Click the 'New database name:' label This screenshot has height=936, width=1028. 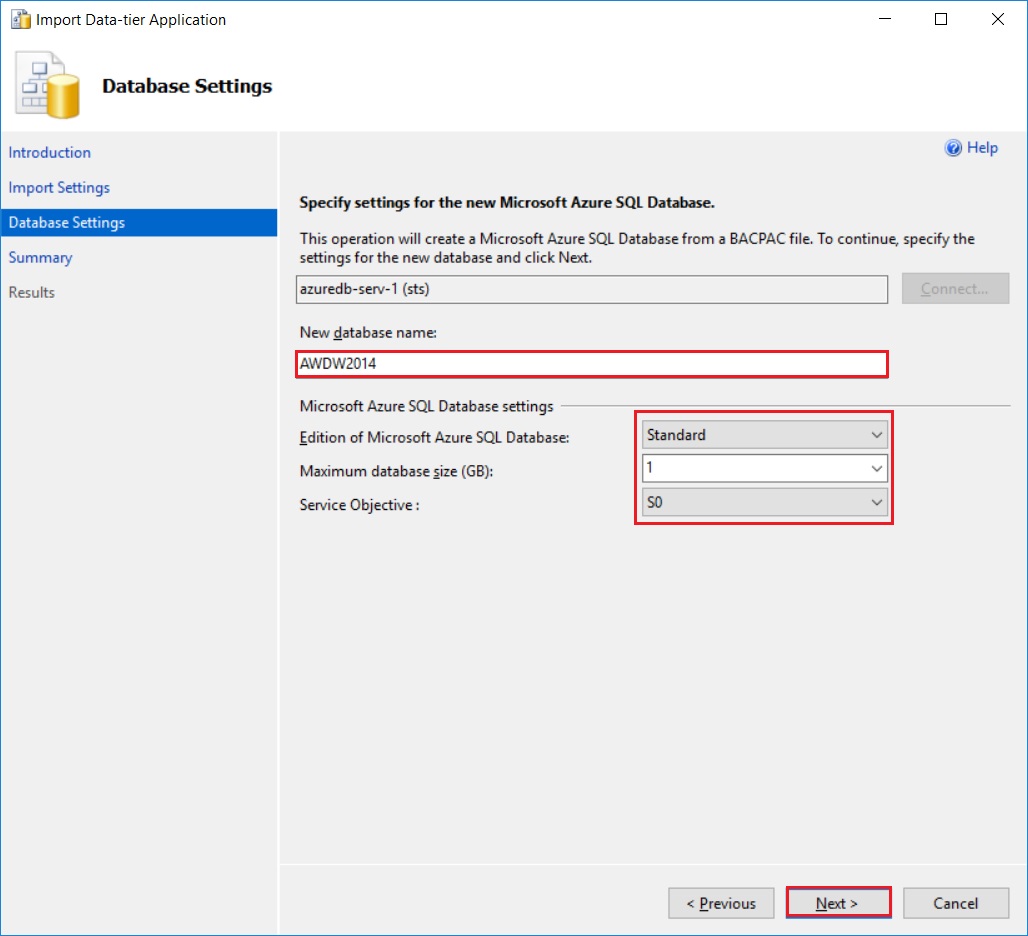(368, 333)
